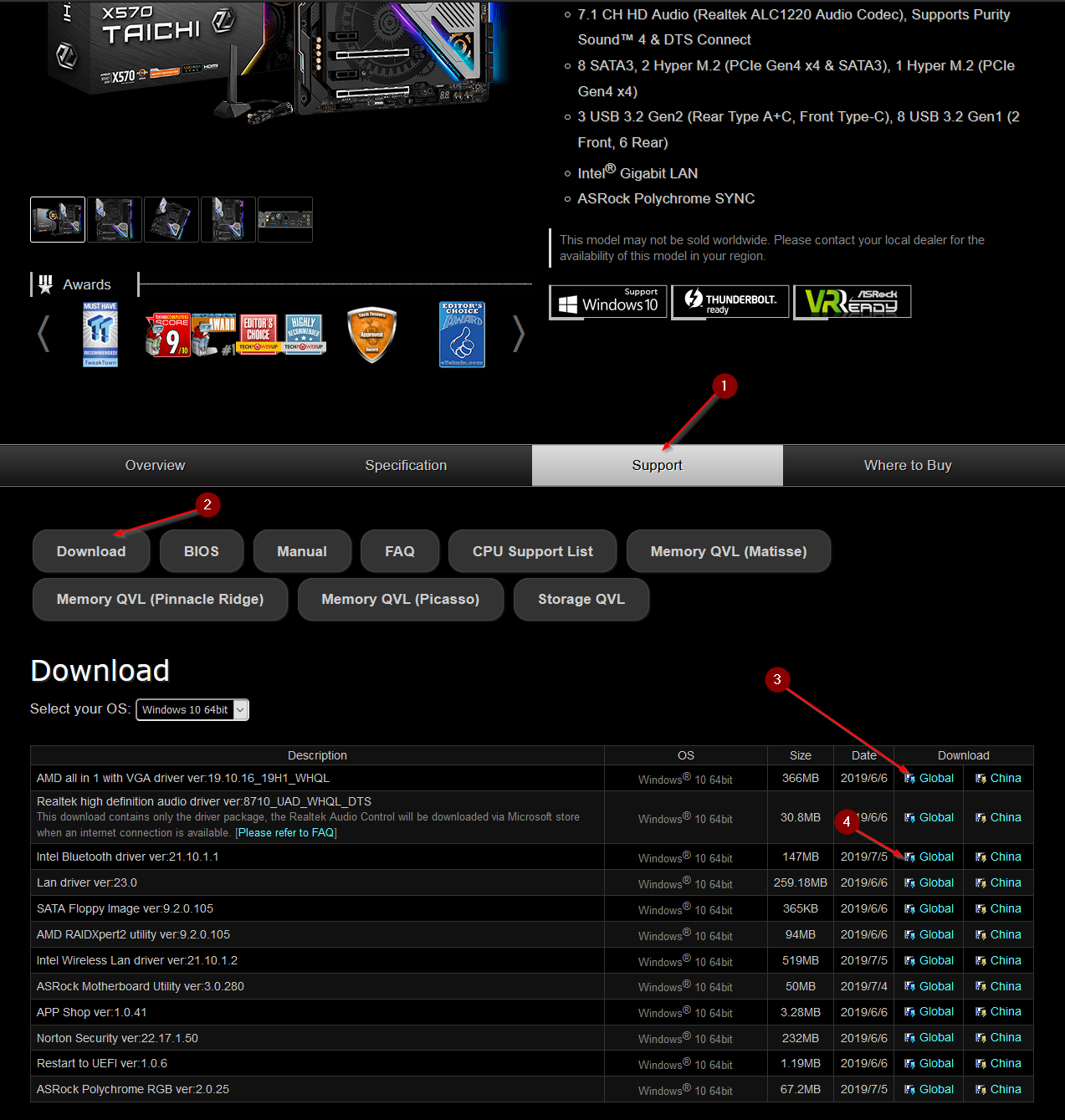
Task: Open the BIOS section
Action: point(202,551)
